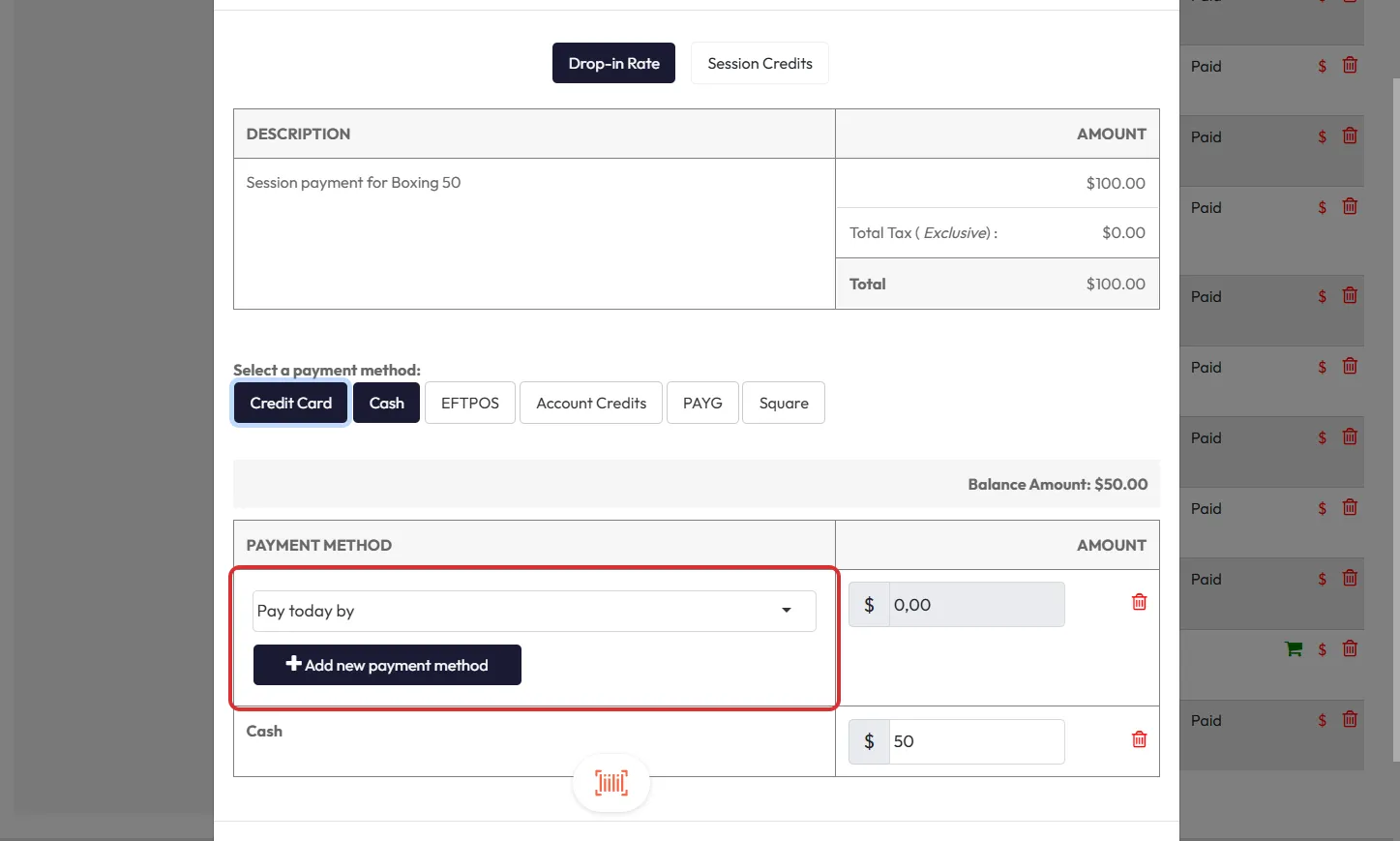1400x841 pixels.
Task: Click the dollar icon beside the green cart
Action: [x=1322, y=649]
